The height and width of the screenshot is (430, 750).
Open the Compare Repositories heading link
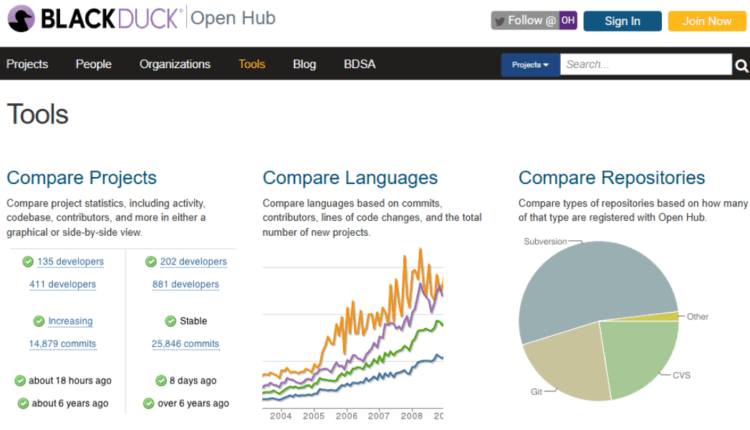pyautogui.click(x=612, y=177)
